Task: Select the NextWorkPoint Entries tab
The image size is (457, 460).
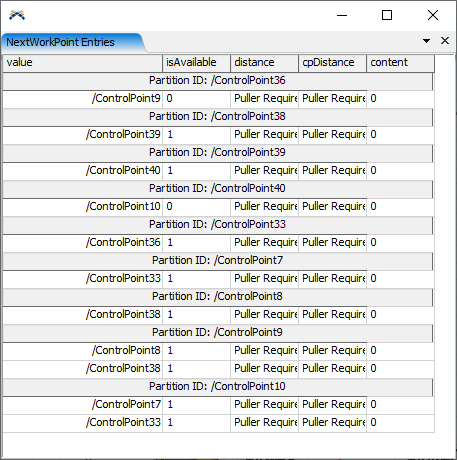Action: [60, 42]
